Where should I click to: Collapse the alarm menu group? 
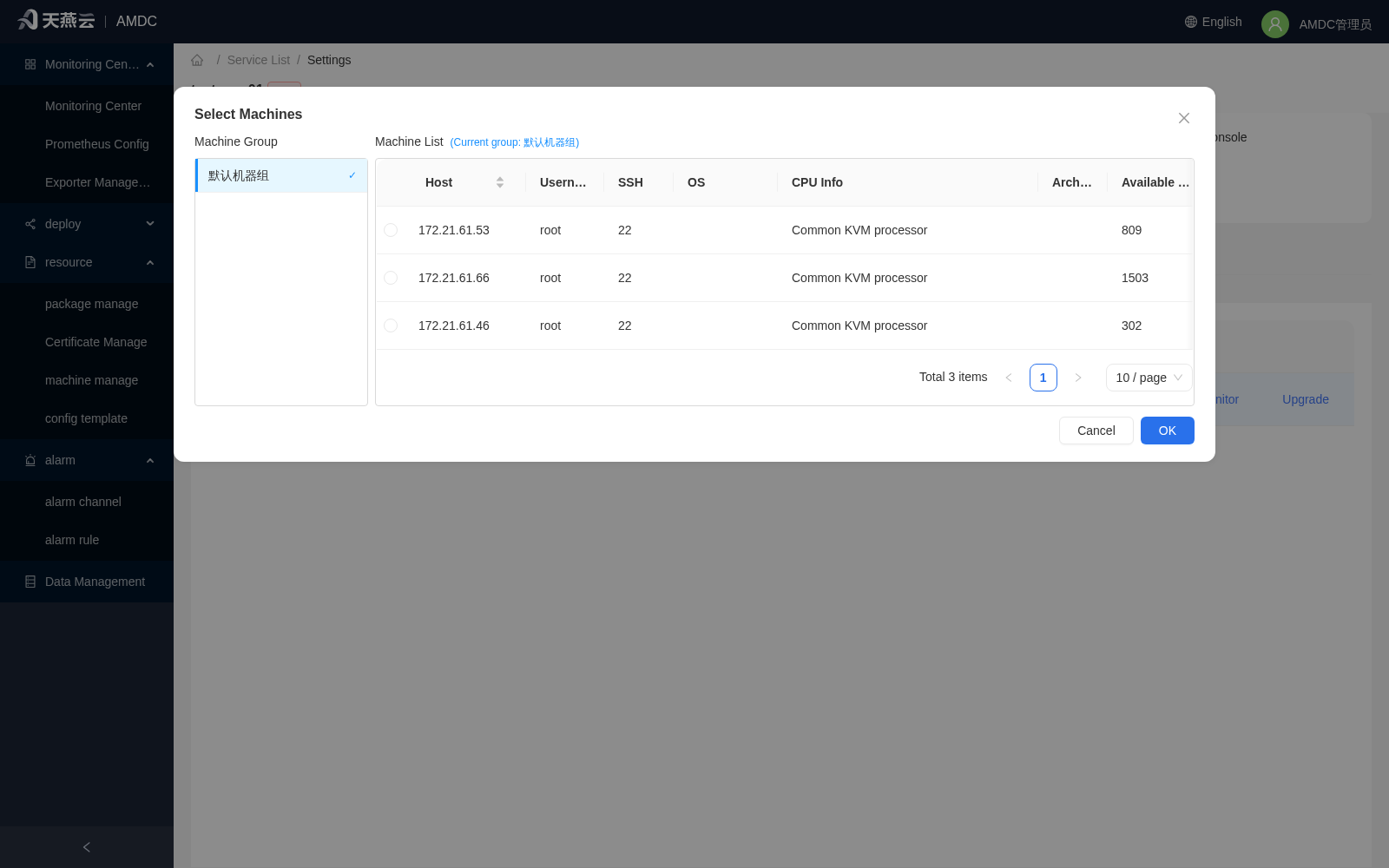coord(87,460)
